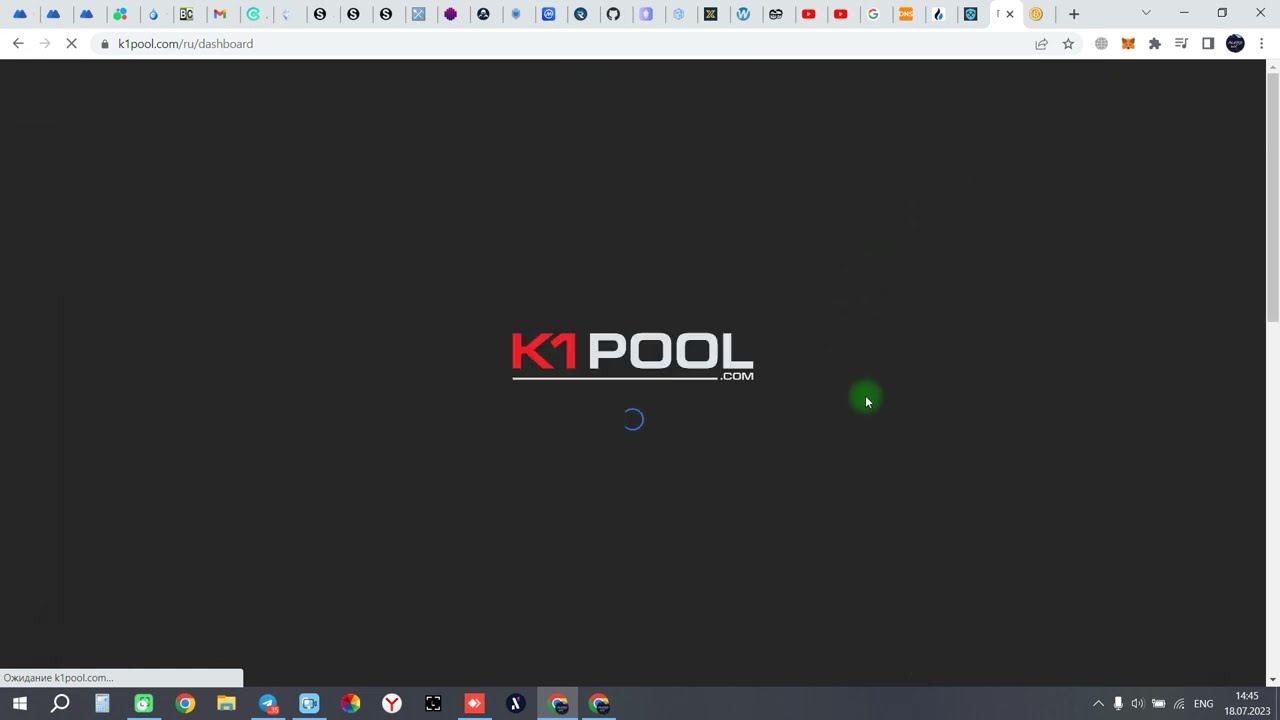The width and height of the screenshot is (1280, 720).
Task: Switch to the green C favicon tab
Action: pos(253,14)
